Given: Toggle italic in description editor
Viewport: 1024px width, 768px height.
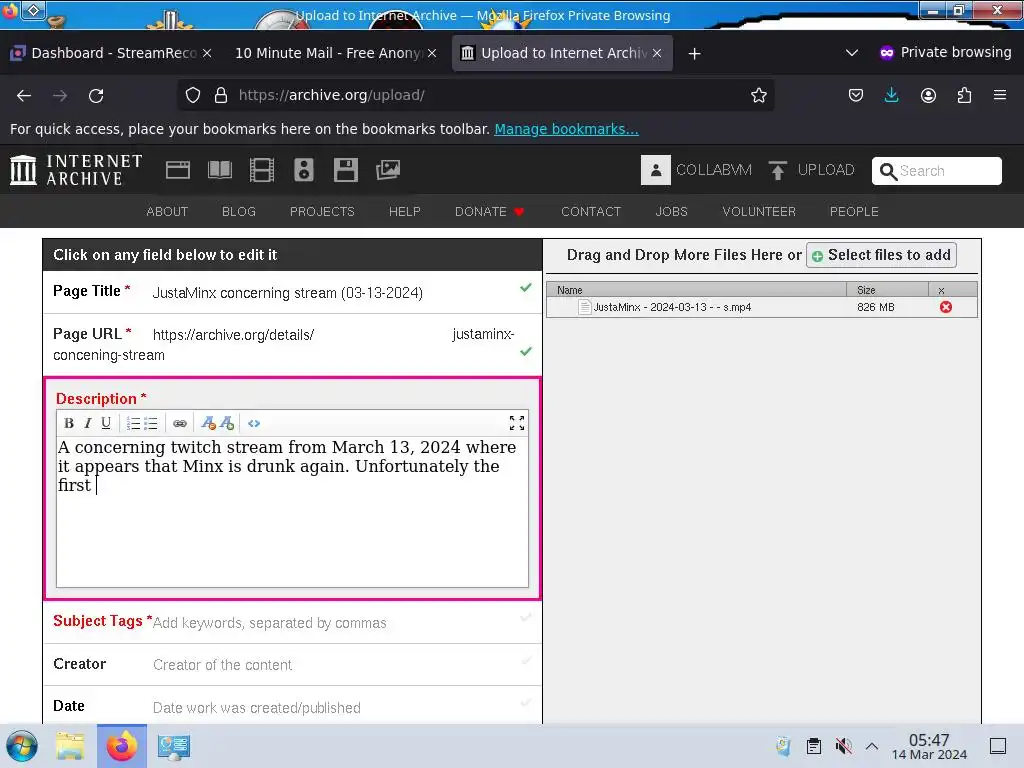Looking at the screenshot, I should tap(88, 423).
